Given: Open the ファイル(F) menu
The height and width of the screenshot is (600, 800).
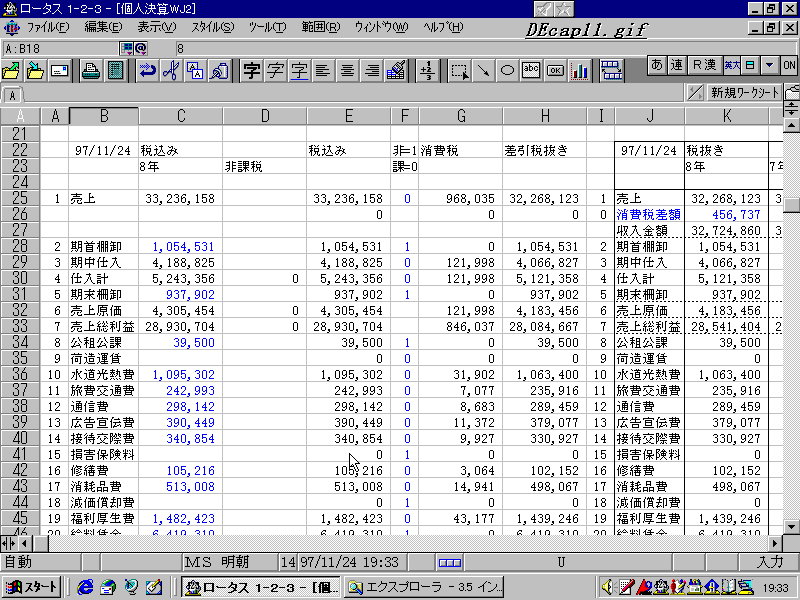Looking at the screenshot, I should click(47, 27).
